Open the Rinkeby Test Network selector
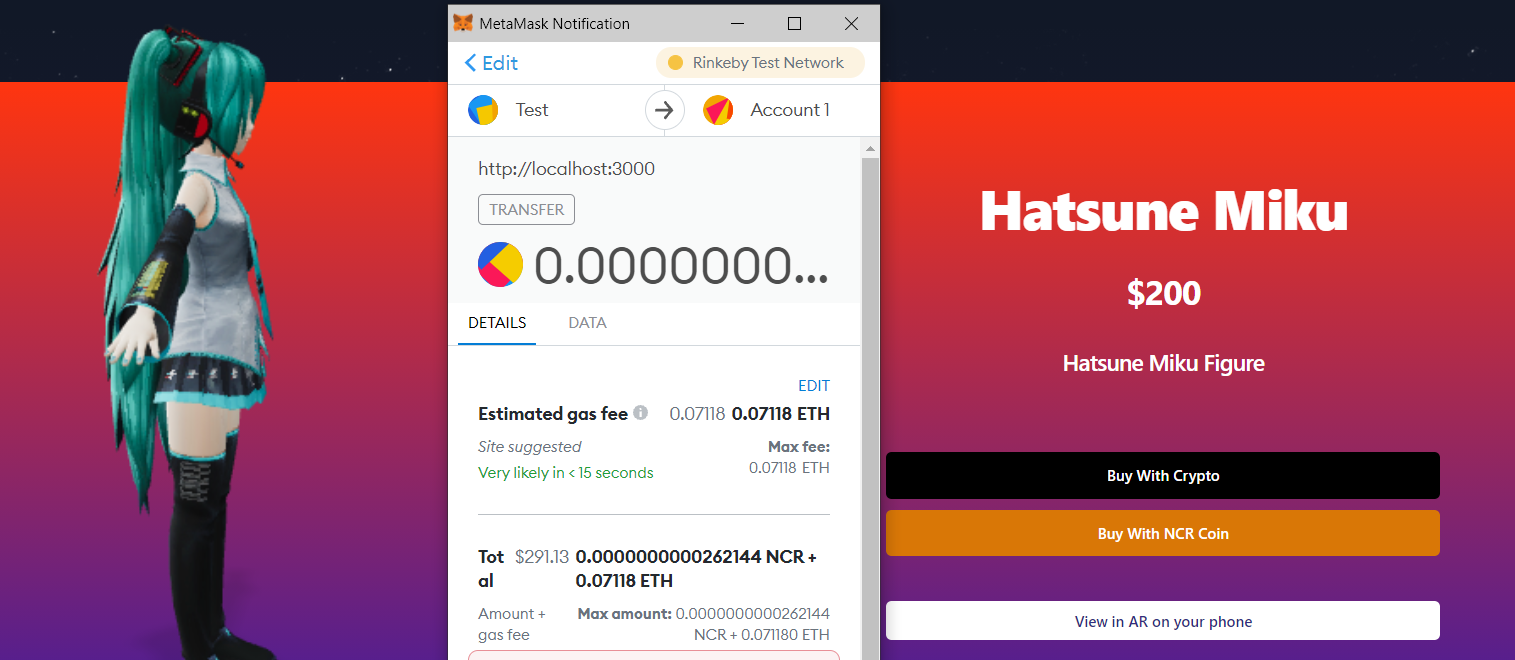Viewport: 1515px width, 660px height. pos(760,63)
